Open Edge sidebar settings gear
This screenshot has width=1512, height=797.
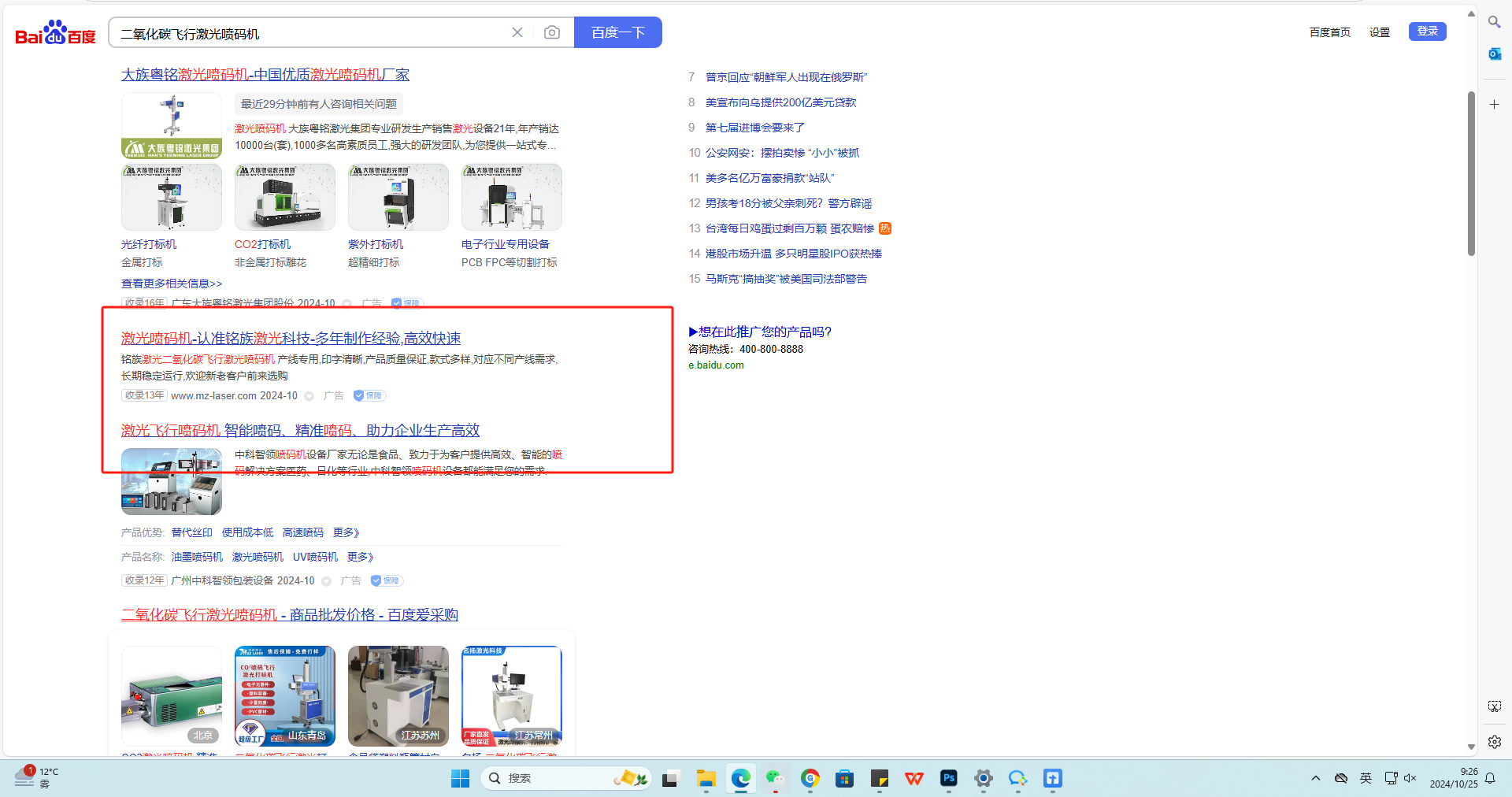[1494, 742]
